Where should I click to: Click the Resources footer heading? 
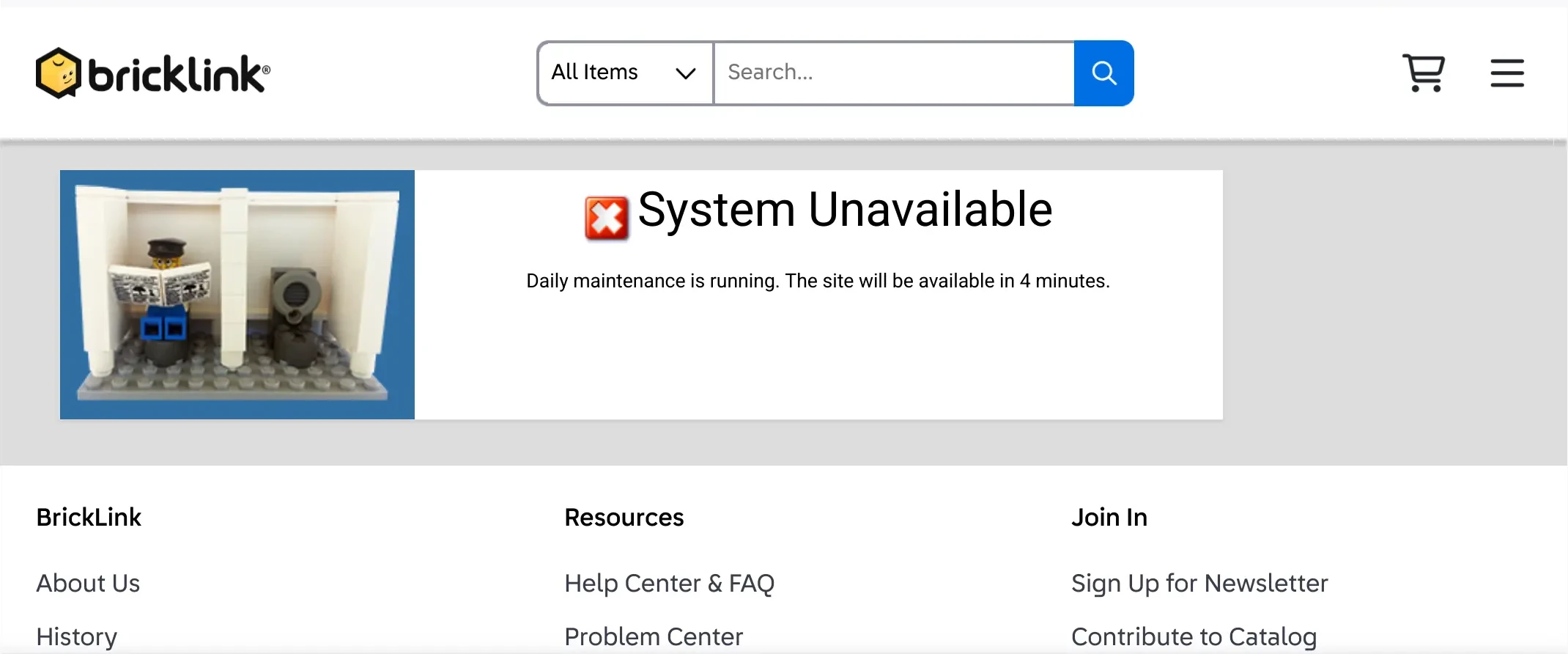point(624,518)
